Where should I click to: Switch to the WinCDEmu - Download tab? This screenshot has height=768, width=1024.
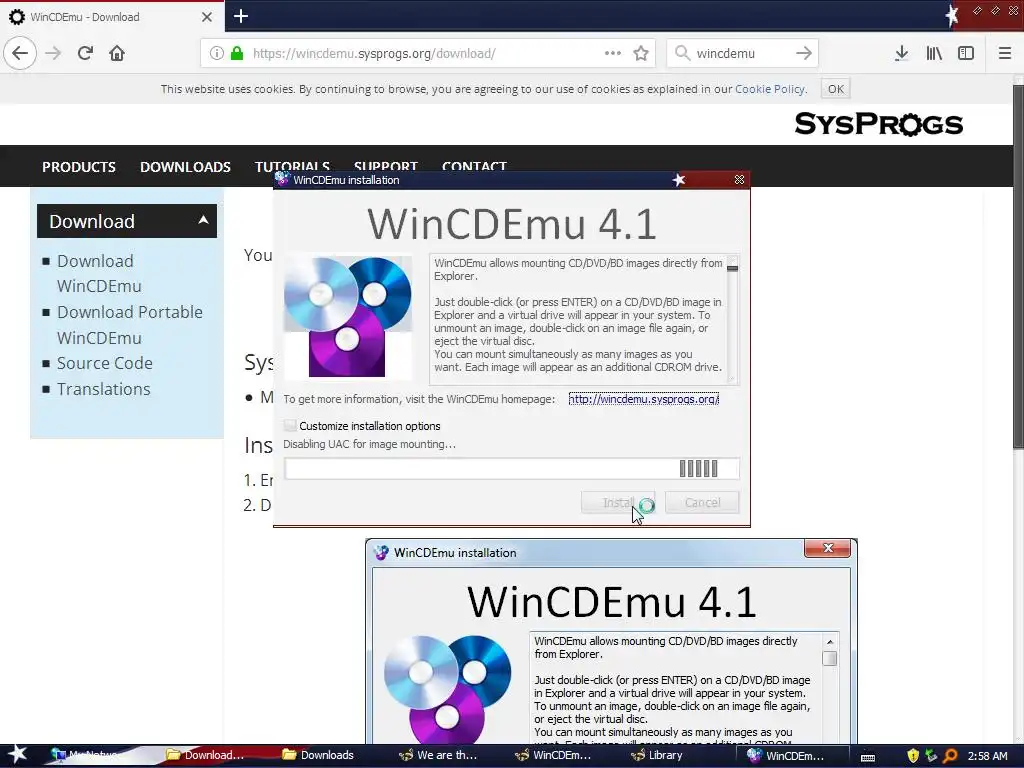(x=112, y=17)
